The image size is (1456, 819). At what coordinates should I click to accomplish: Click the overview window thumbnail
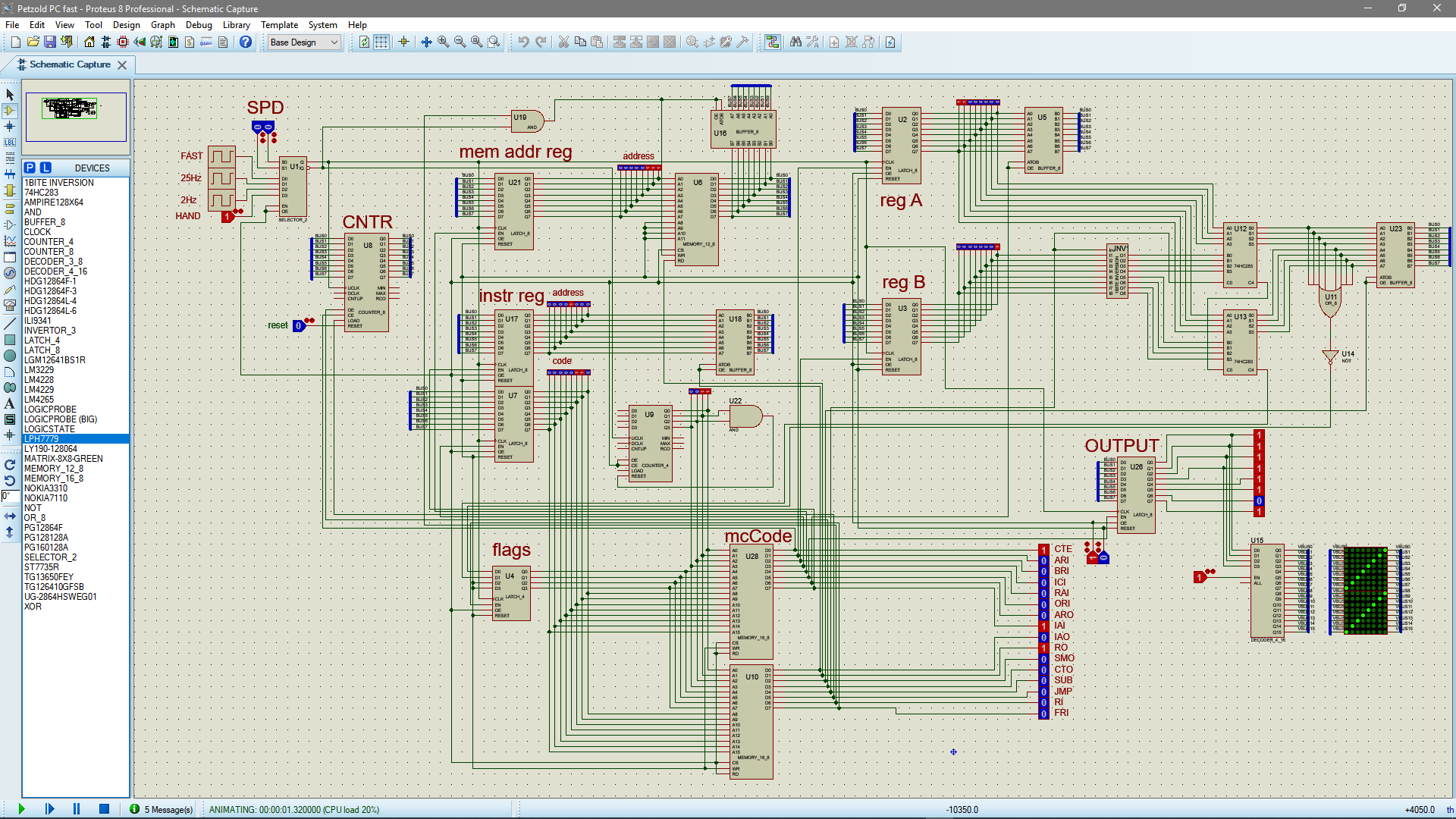76,117
